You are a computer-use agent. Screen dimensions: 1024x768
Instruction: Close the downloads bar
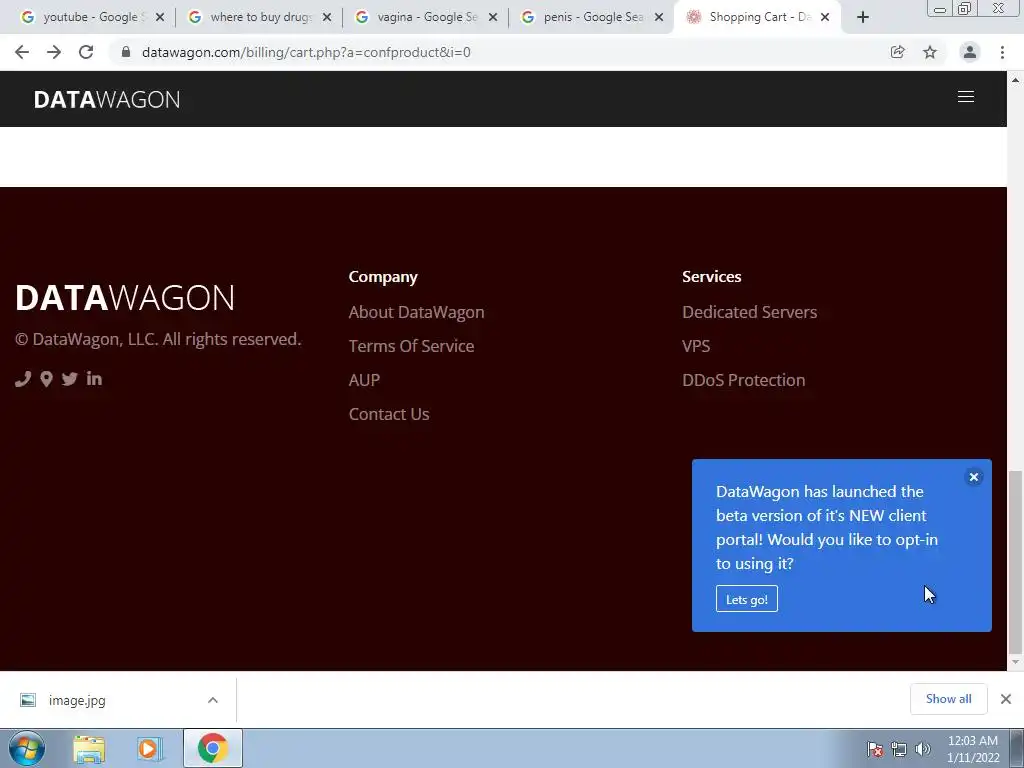(x=1006, y=699)
